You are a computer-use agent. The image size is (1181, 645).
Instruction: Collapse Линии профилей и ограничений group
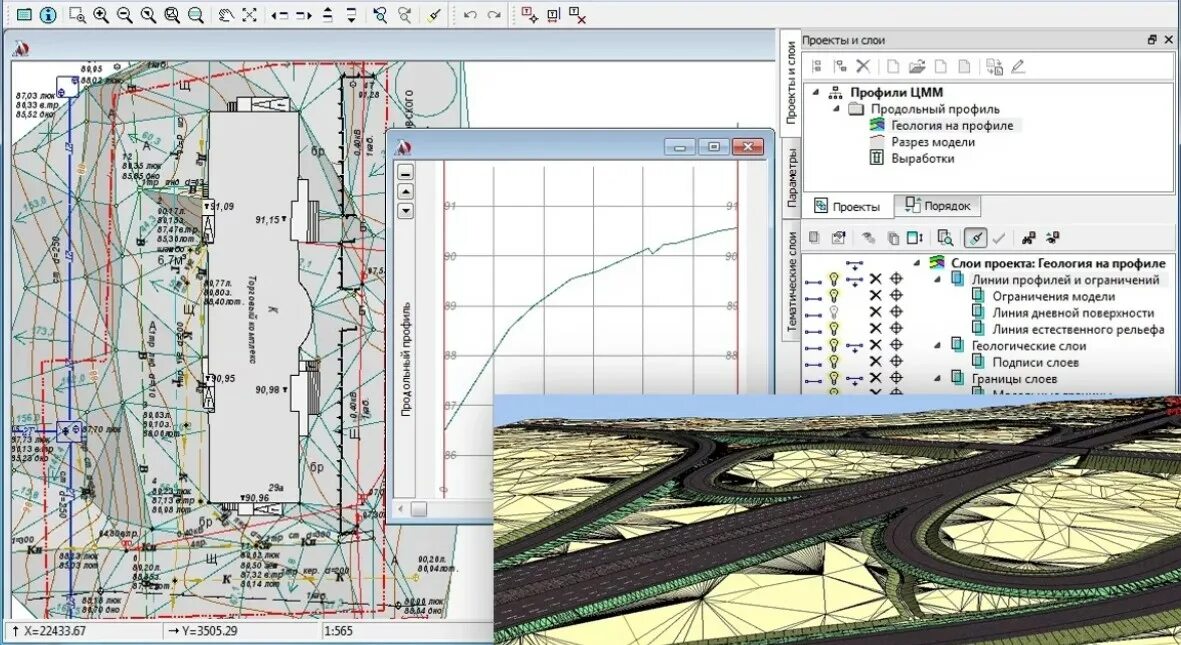click(938, 280)
